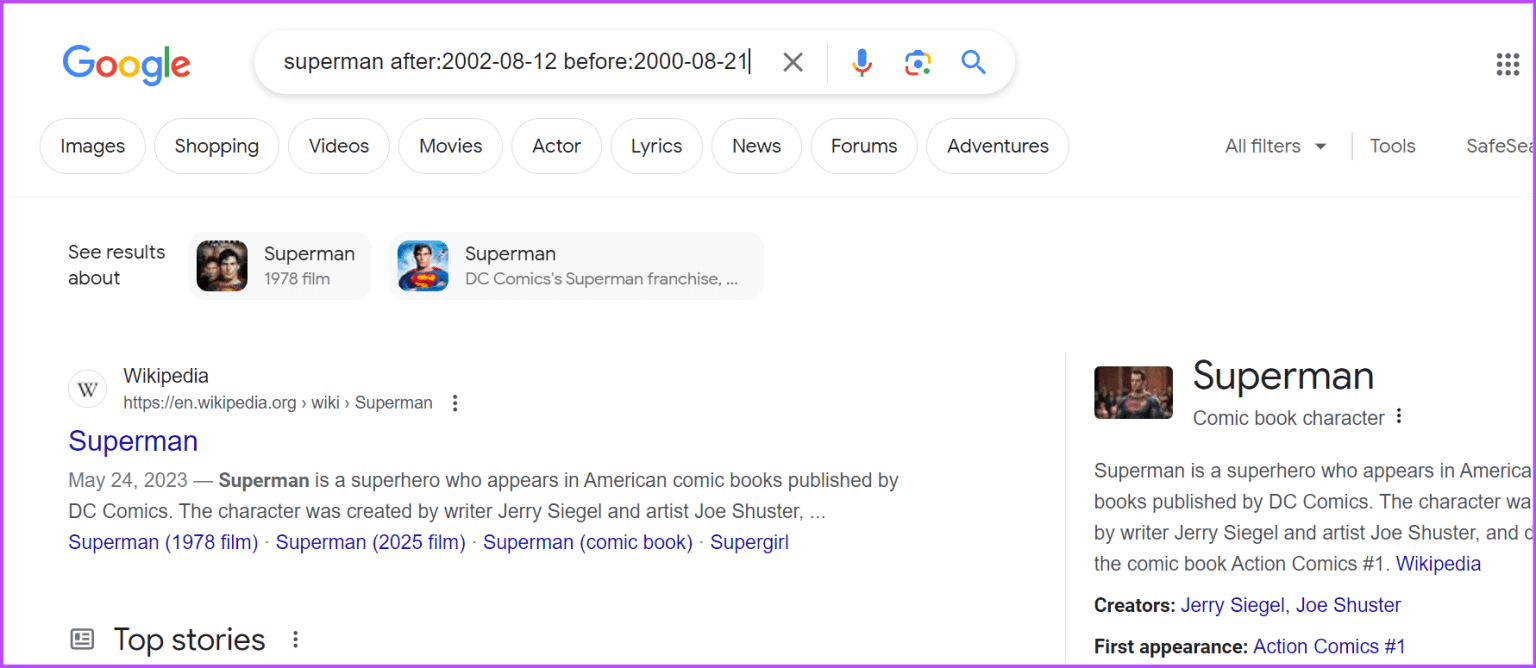Switch to the Images tab
This screenshot has height=668, width=1536.
click(x=92, y=146)
